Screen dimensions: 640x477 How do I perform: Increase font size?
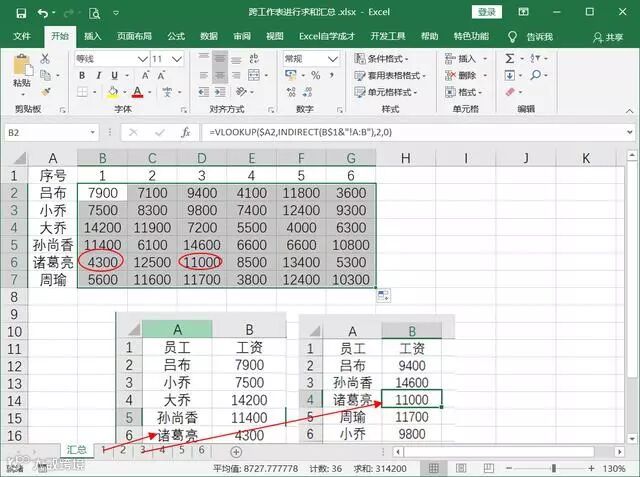tap(145, 75)
